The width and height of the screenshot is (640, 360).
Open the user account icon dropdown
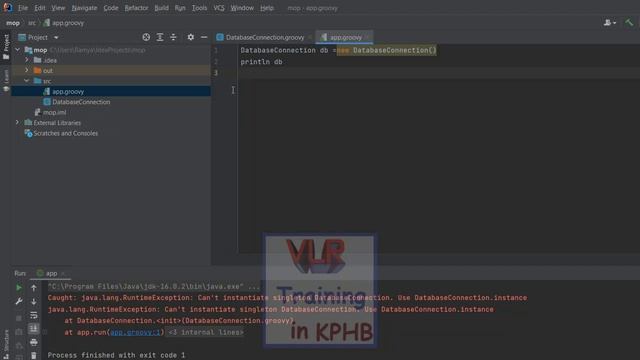tap(610, 23)
